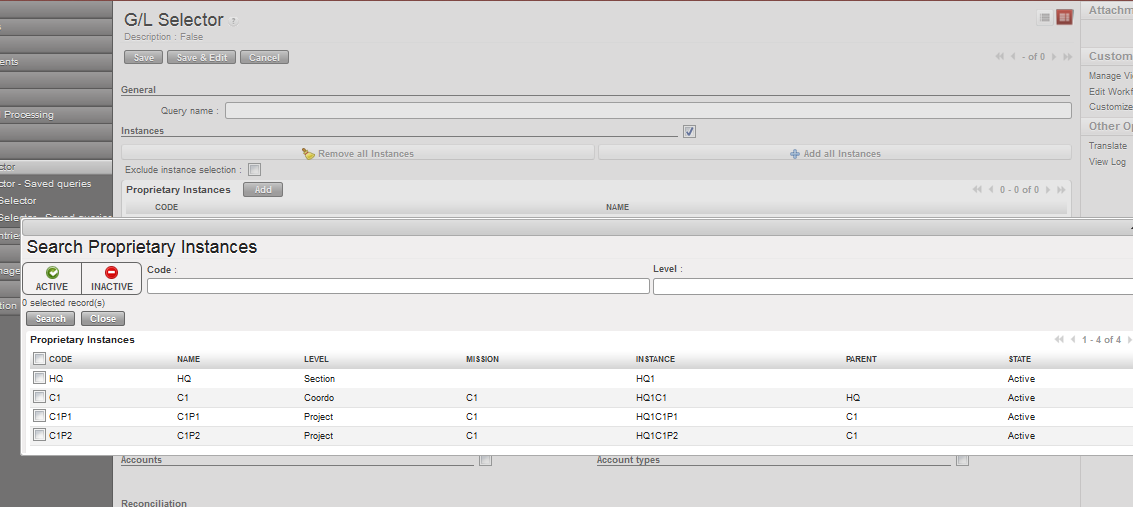The image size is (1133, 507).
Task: Select the C1P1 row checkbox
Action: (39, 416)
